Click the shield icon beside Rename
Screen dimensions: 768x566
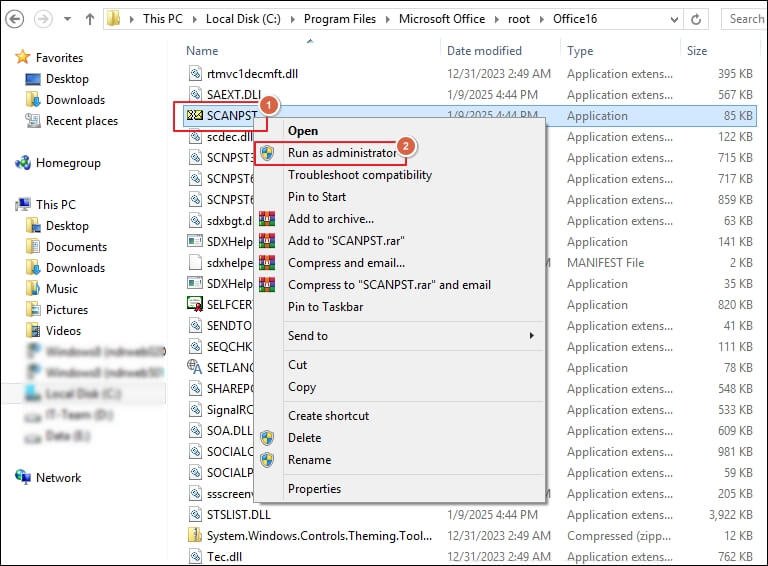coord(267,460)
